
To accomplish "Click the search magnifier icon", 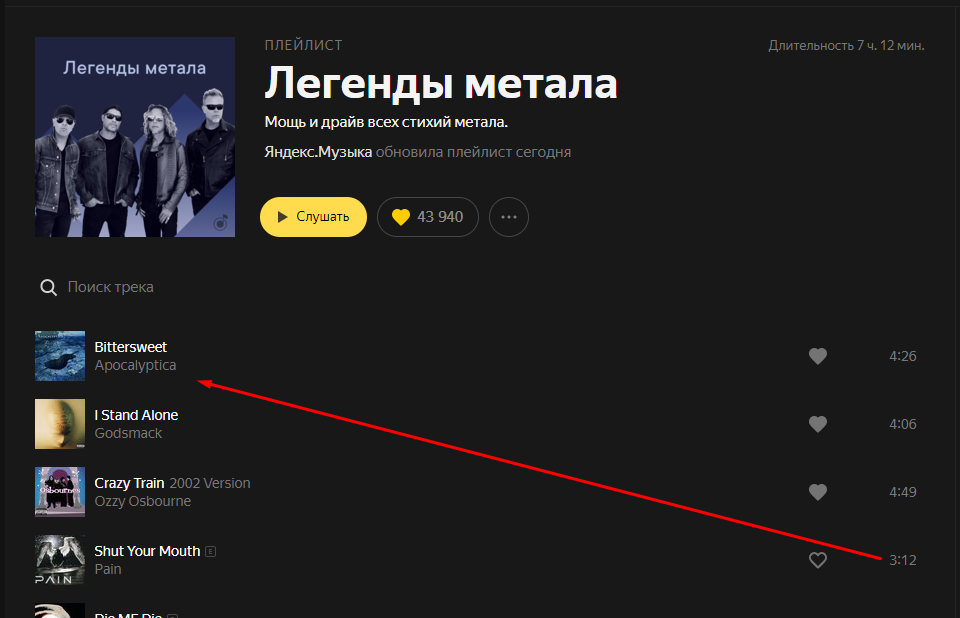I will [48, 287].
